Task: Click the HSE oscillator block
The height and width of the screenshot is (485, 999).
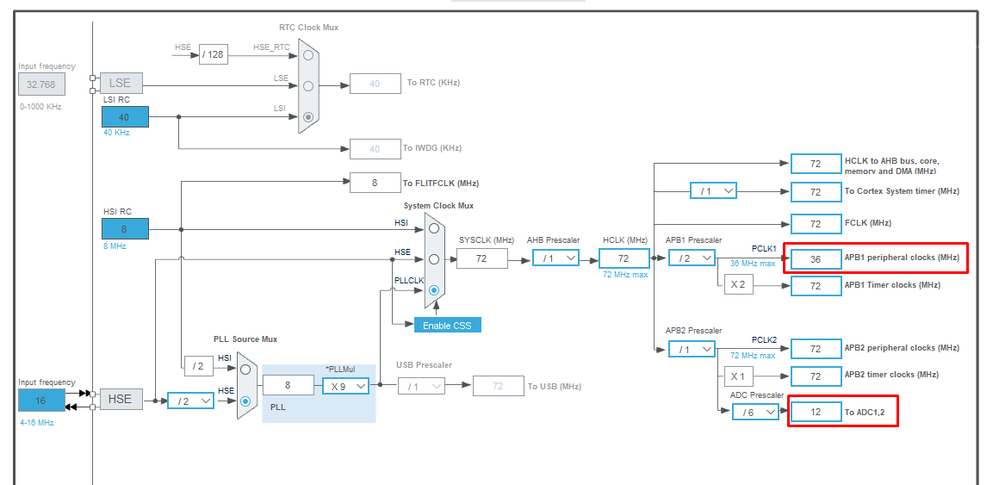Action: click(121, 400)
